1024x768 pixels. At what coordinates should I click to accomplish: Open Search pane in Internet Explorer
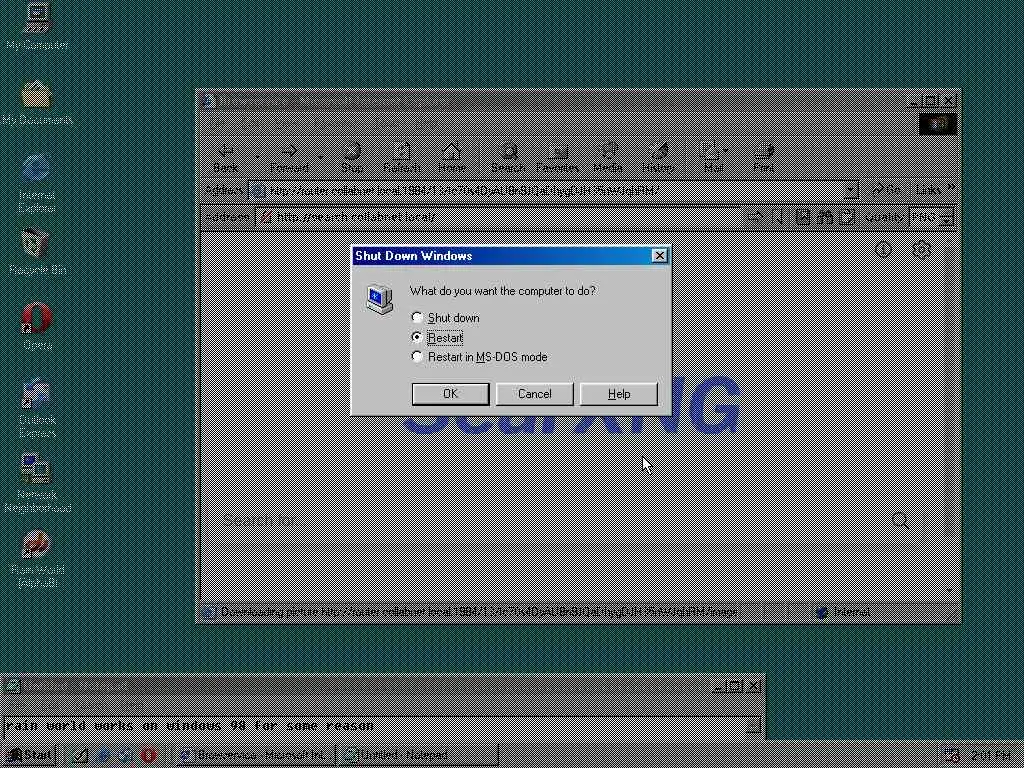point(508,157)
